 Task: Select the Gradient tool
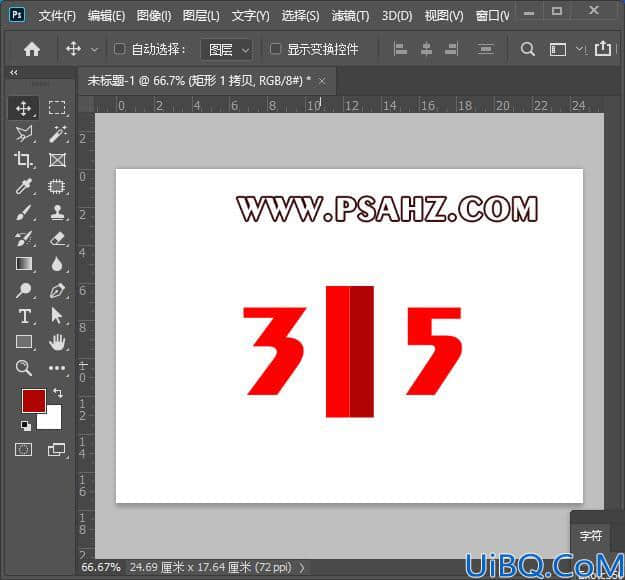(24, 264)
